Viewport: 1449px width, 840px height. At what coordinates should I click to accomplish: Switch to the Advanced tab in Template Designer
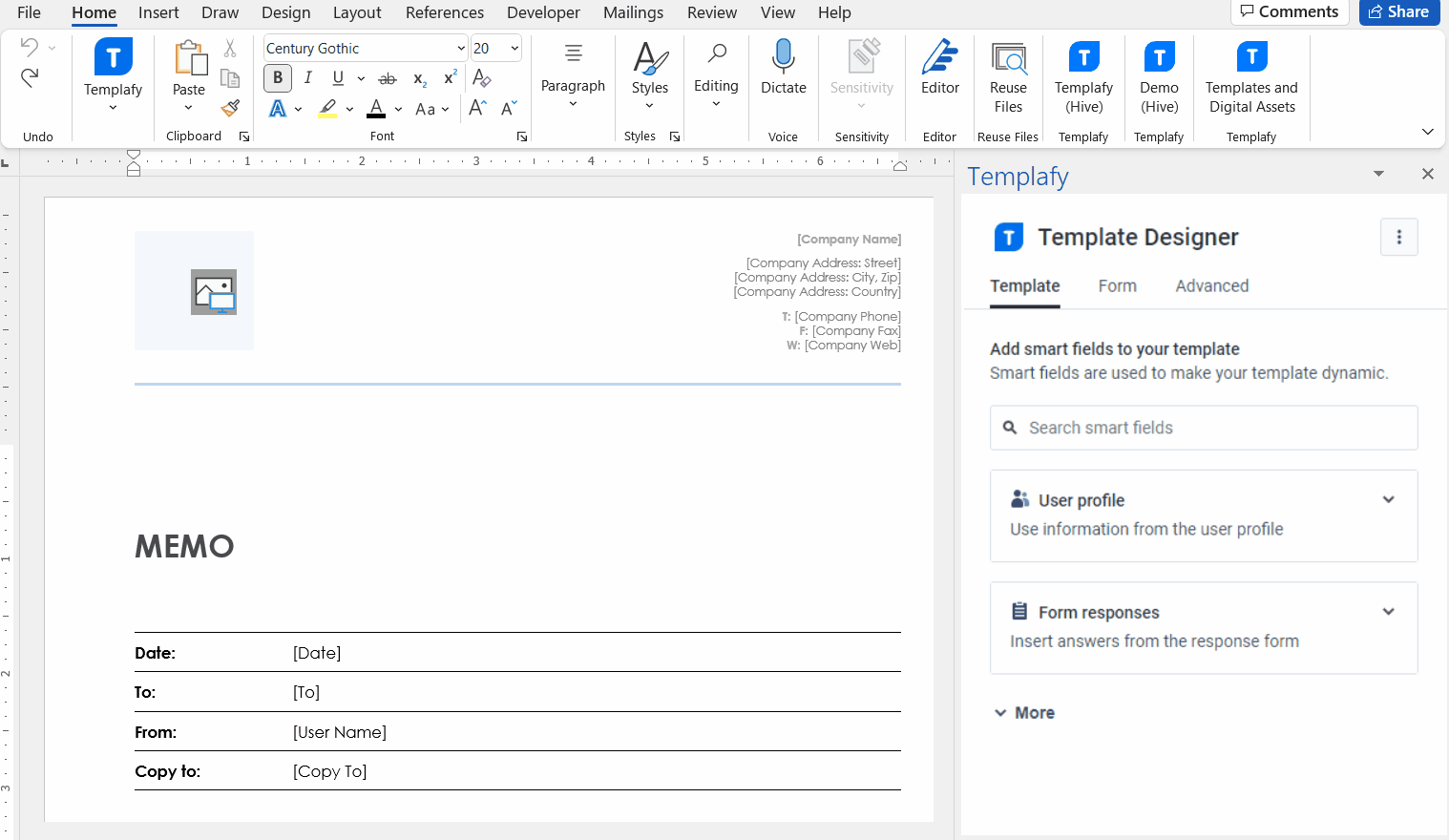pyautogui.click(x=1212, y=286)
